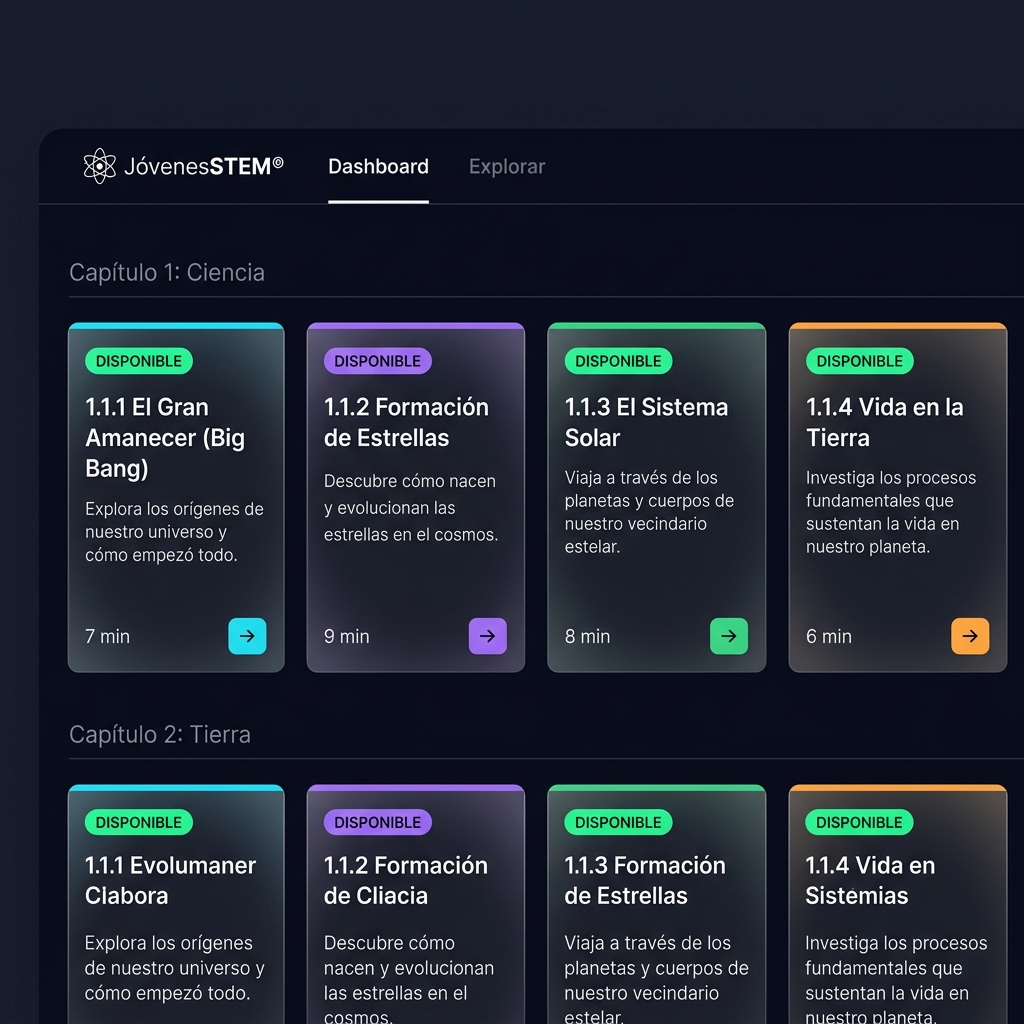Click the 7 min duration label
Viewport: 1024px width, 1024px height.
tap(108, 636)
